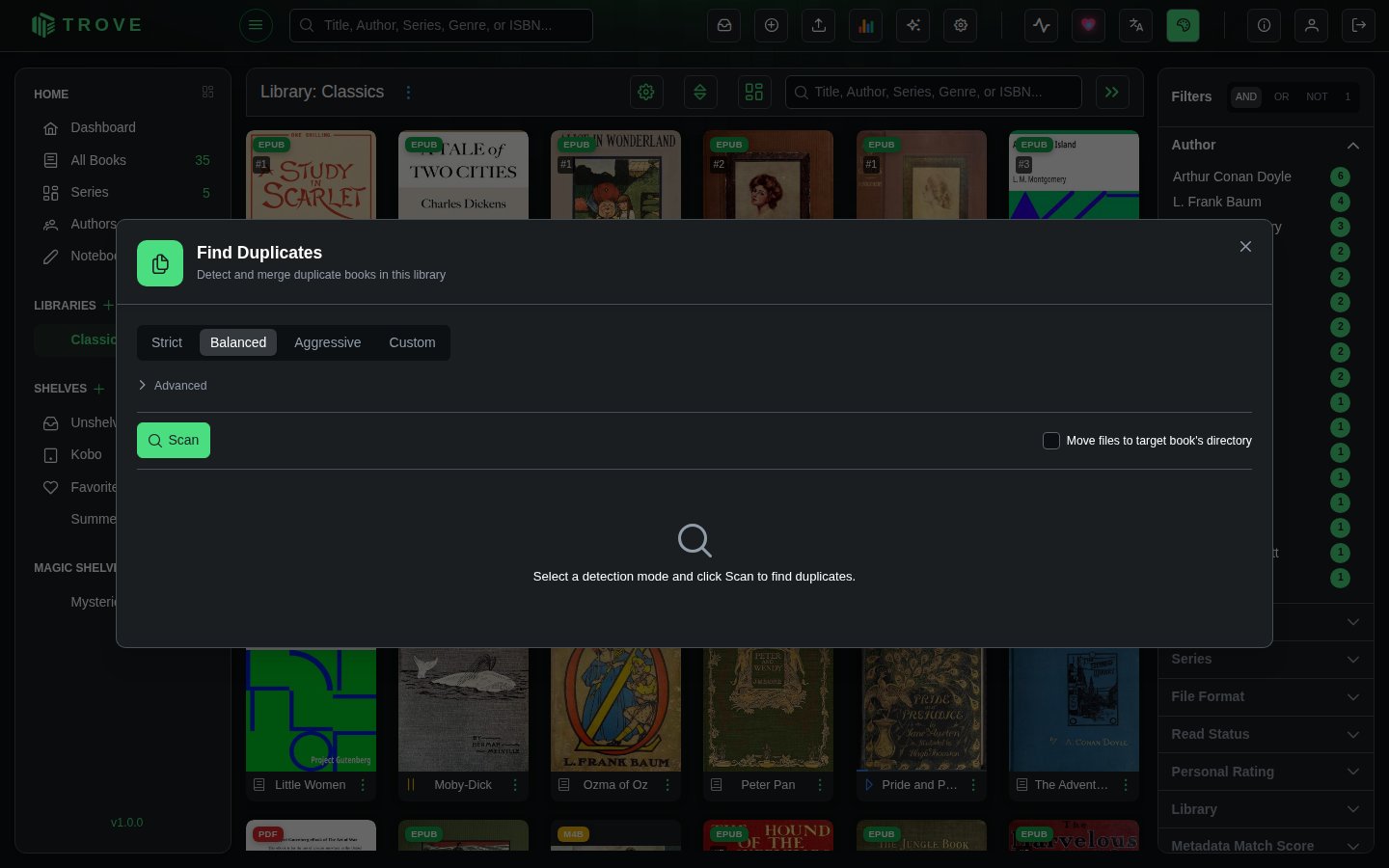Click the v1.0.0 version label
The height and width of the screenshot is (868, 1389).
126,823
